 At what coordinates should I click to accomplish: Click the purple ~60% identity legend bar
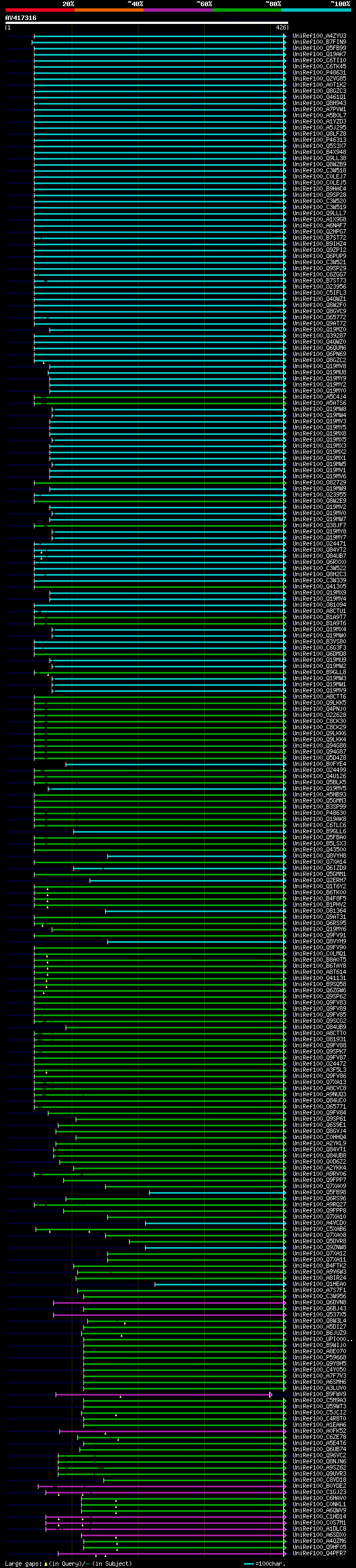(177, 10)
